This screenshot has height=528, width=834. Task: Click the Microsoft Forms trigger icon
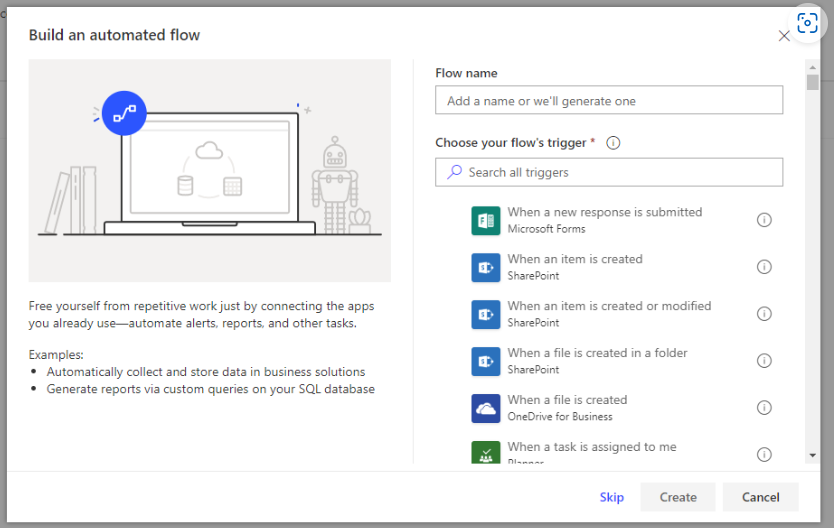click(486, 220)
